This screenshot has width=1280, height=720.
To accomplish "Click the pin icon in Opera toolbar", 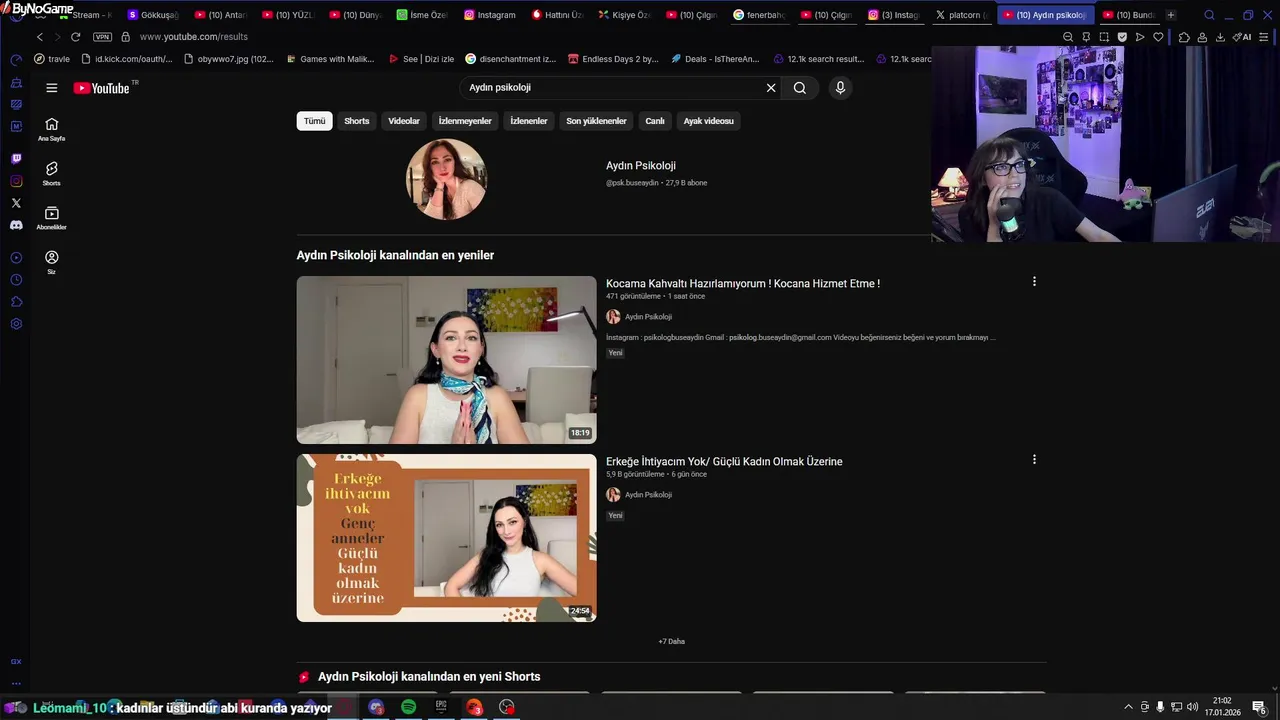I will (1086, 37).
